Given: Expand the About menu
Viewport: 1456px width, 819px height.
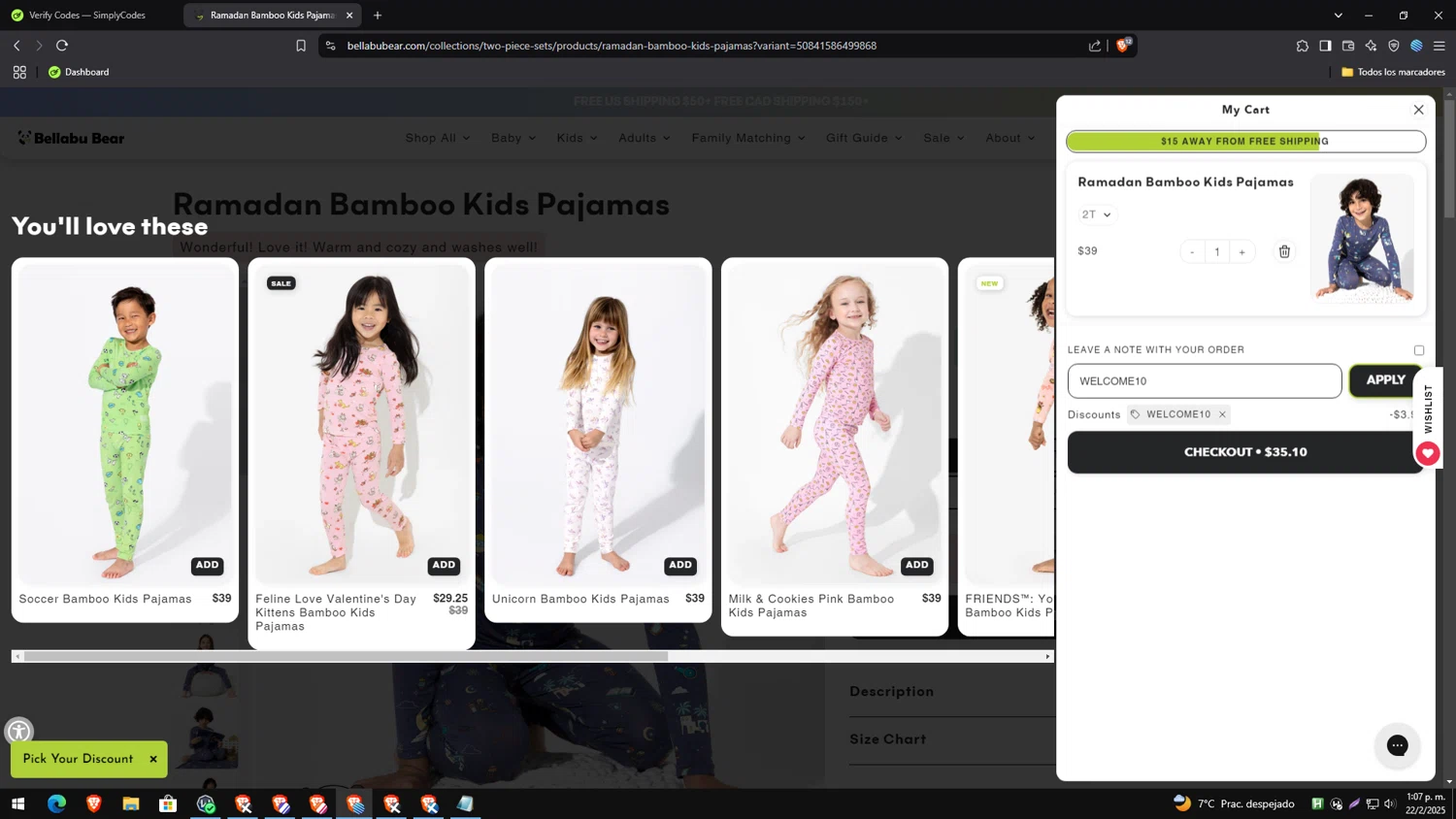Looking at the screenshot, I should click(x=1009, y=138).
